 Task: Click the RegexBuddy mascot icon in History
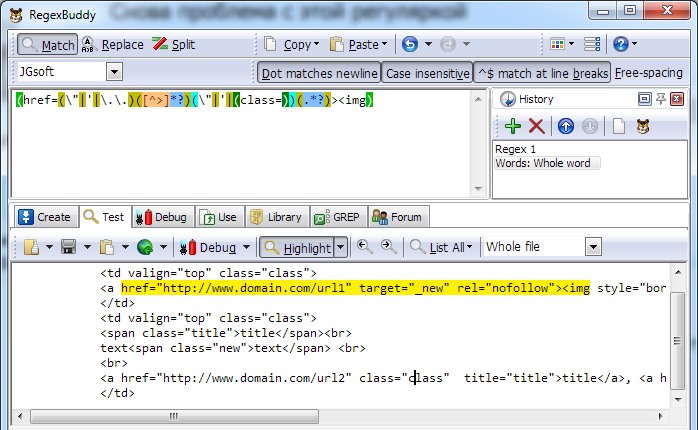[643, 126]
